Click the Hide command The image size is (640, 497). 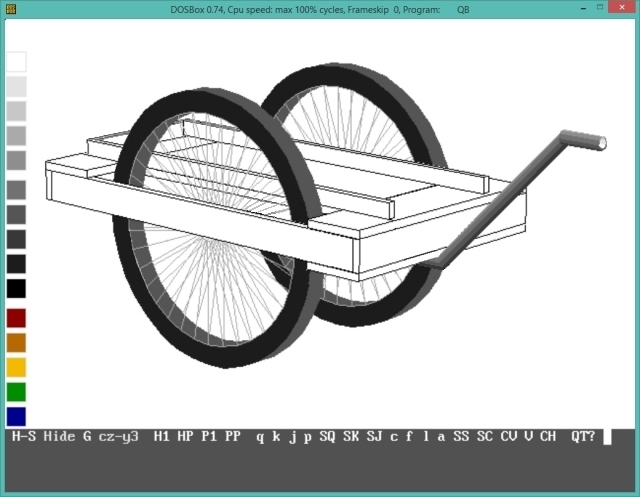tap(59, 437)
